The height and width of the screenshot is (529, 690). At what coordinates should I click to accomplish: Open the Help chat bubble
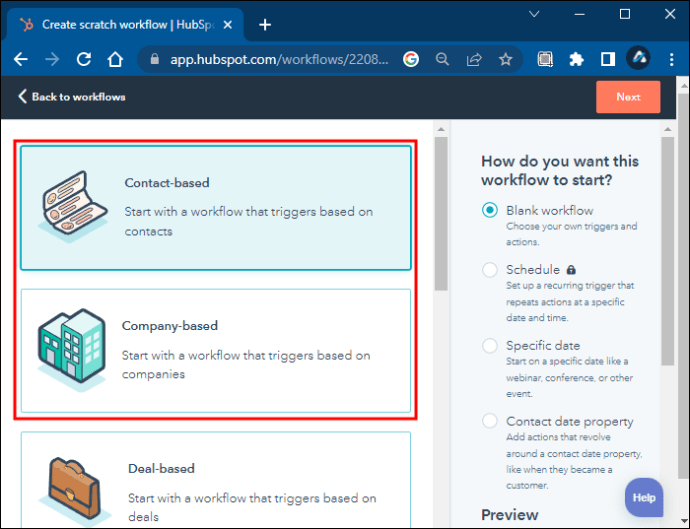point(644,497)
